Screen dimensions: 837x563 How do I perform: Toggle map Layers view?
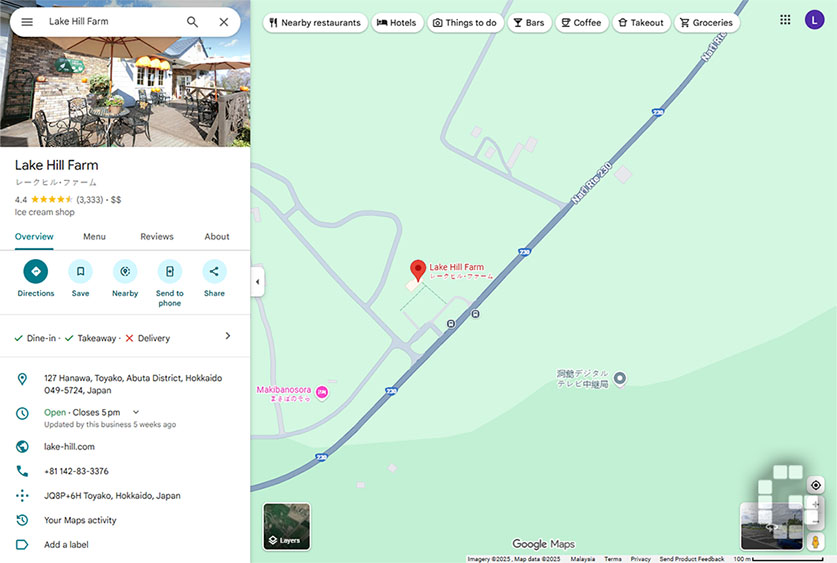coord(286,527)
